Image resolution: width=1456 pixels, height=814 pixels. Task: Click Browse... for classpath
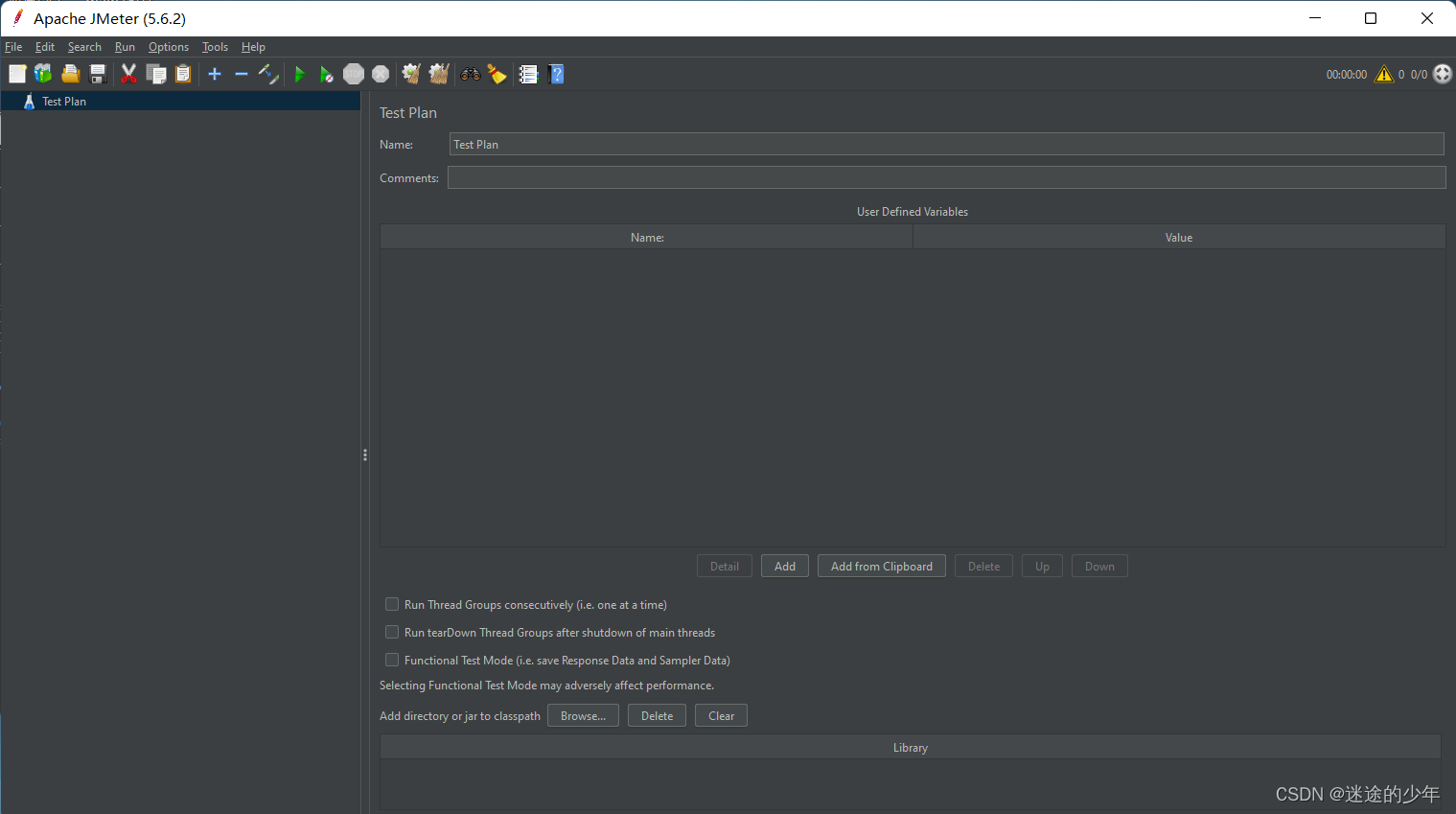tap(583, 715)
